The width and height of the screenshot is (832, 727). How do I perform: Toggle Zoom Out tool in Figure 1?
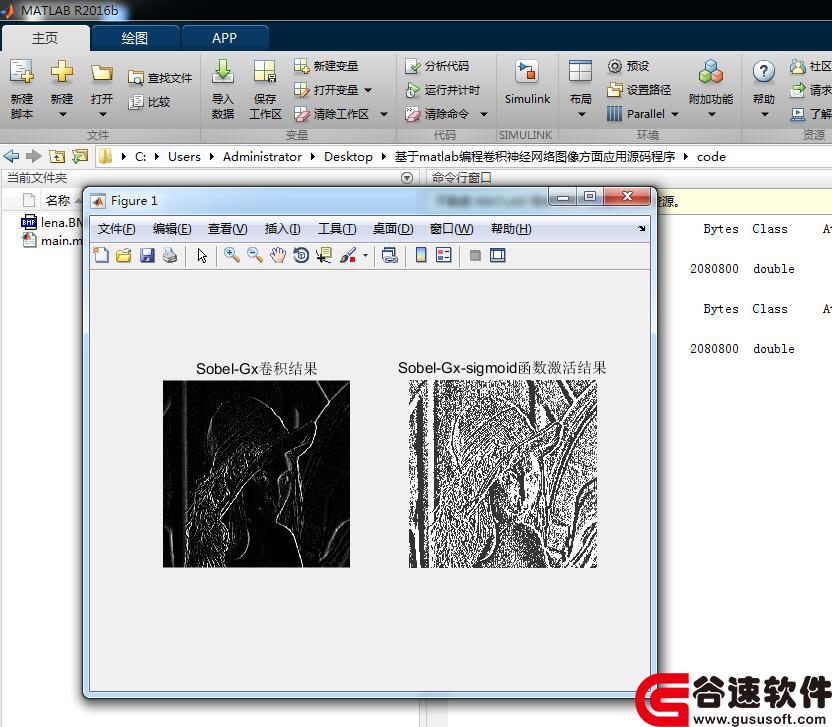(255, 255)
